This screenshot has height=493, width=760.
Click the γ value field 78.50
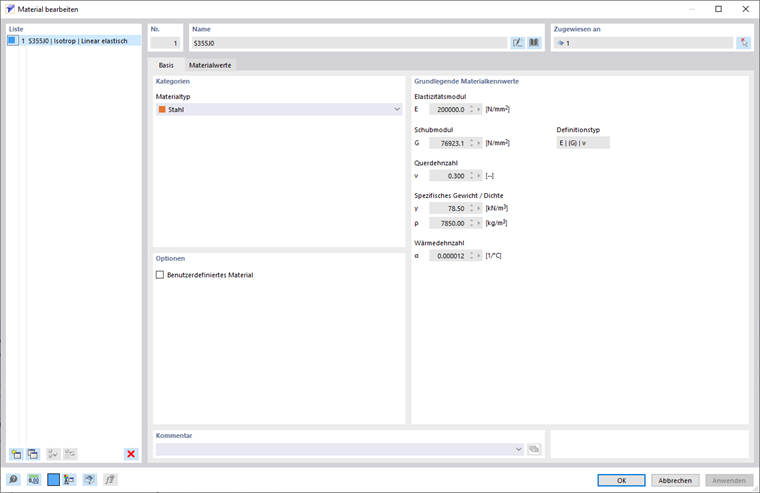[x=449, y=208]
